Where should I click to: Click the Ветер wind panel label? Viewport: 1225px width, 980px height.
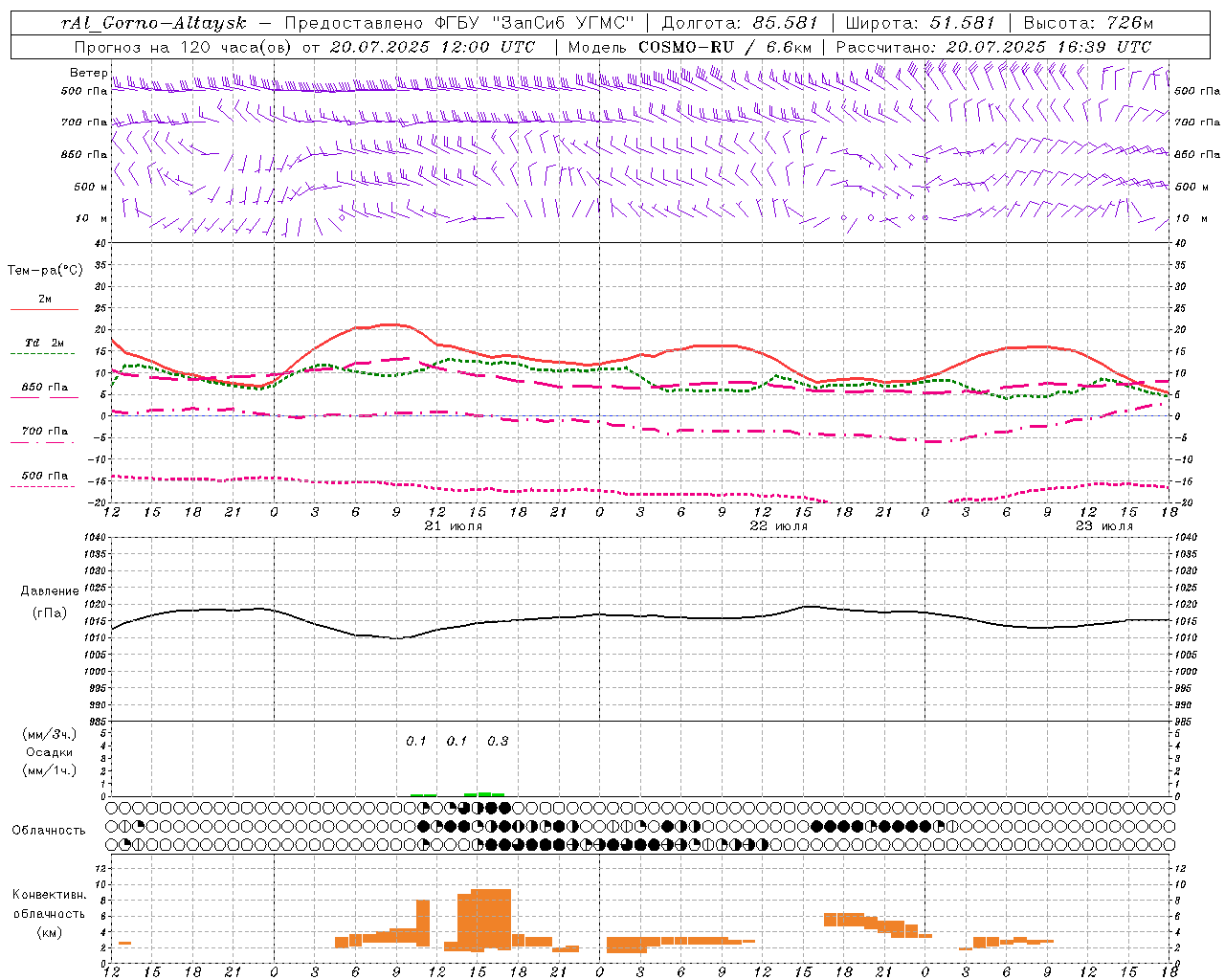coord(89,73)
